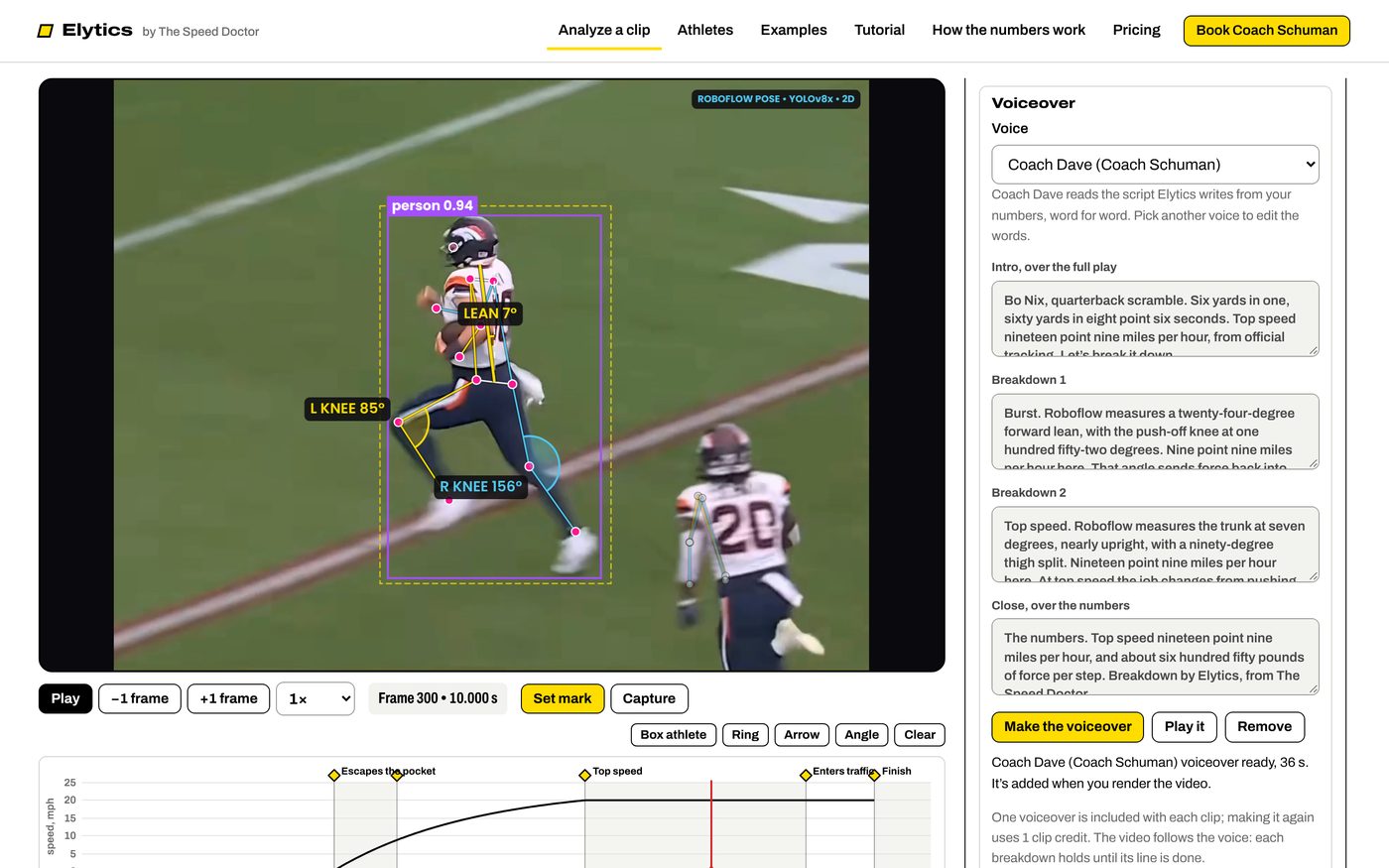The width and height of the screenshot is (1389, 868).
Task: Go to How the numbers work
Action: pos(1008,30)
